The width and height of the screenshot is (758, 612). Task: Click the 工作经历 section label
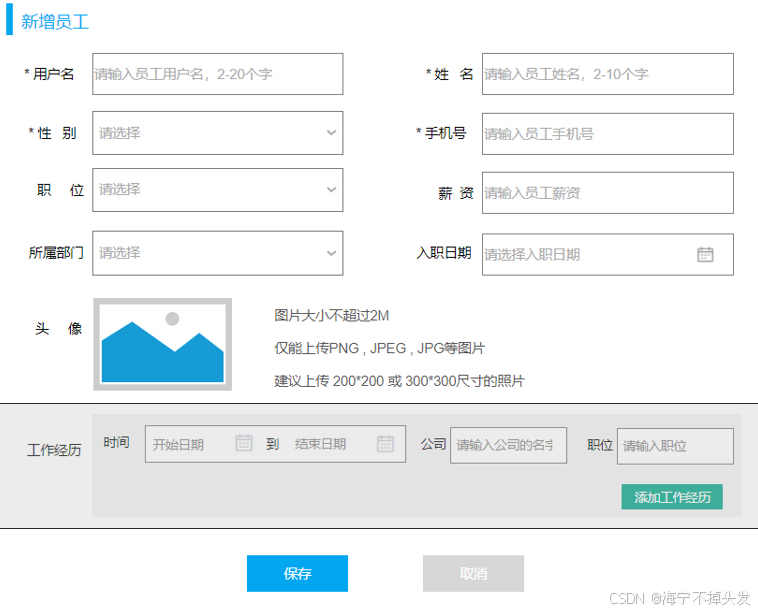54,450
